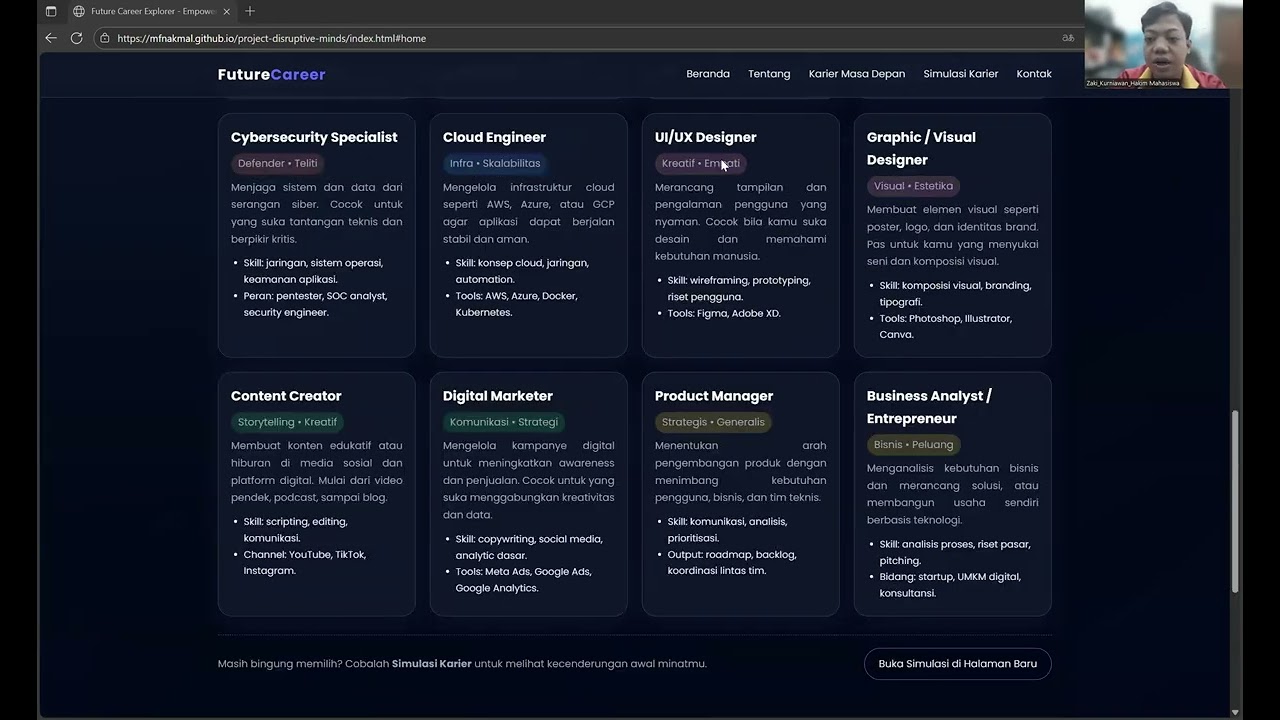Click the Kreatif • Empati tag

tap(701, 163)
